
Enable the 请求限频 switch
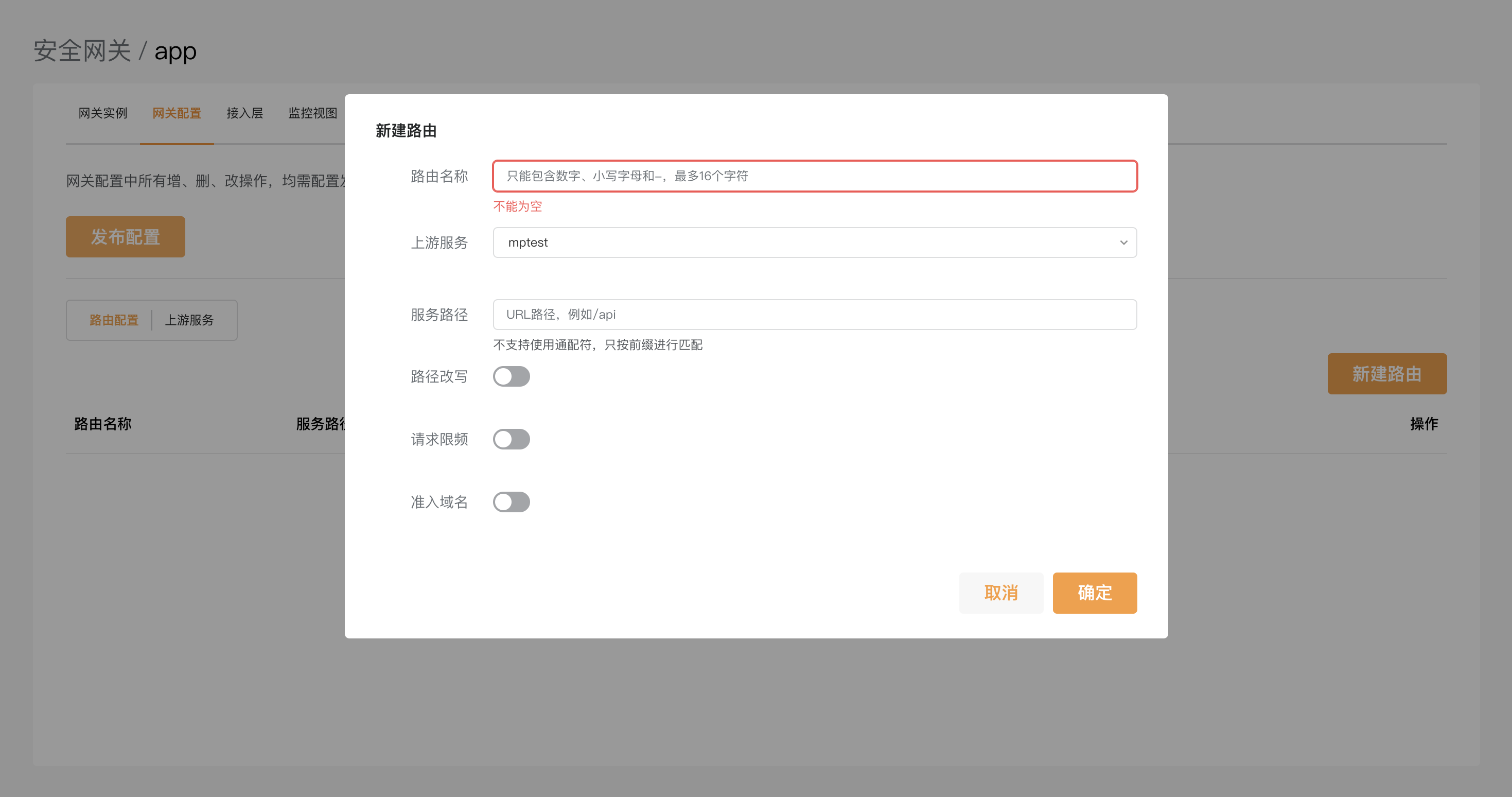pos(511,439)
